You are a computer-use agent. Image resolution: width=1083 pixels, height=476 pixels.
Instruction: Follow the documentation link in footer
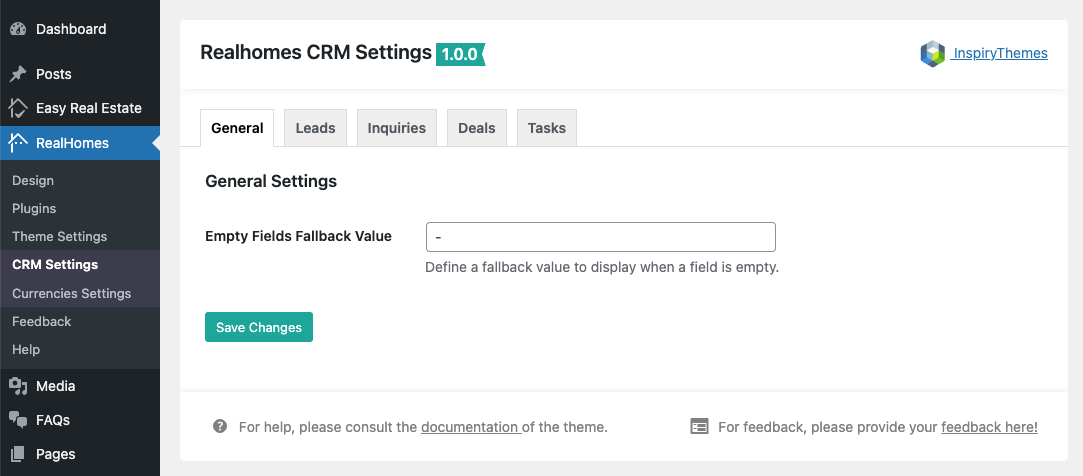click(469, 427)
